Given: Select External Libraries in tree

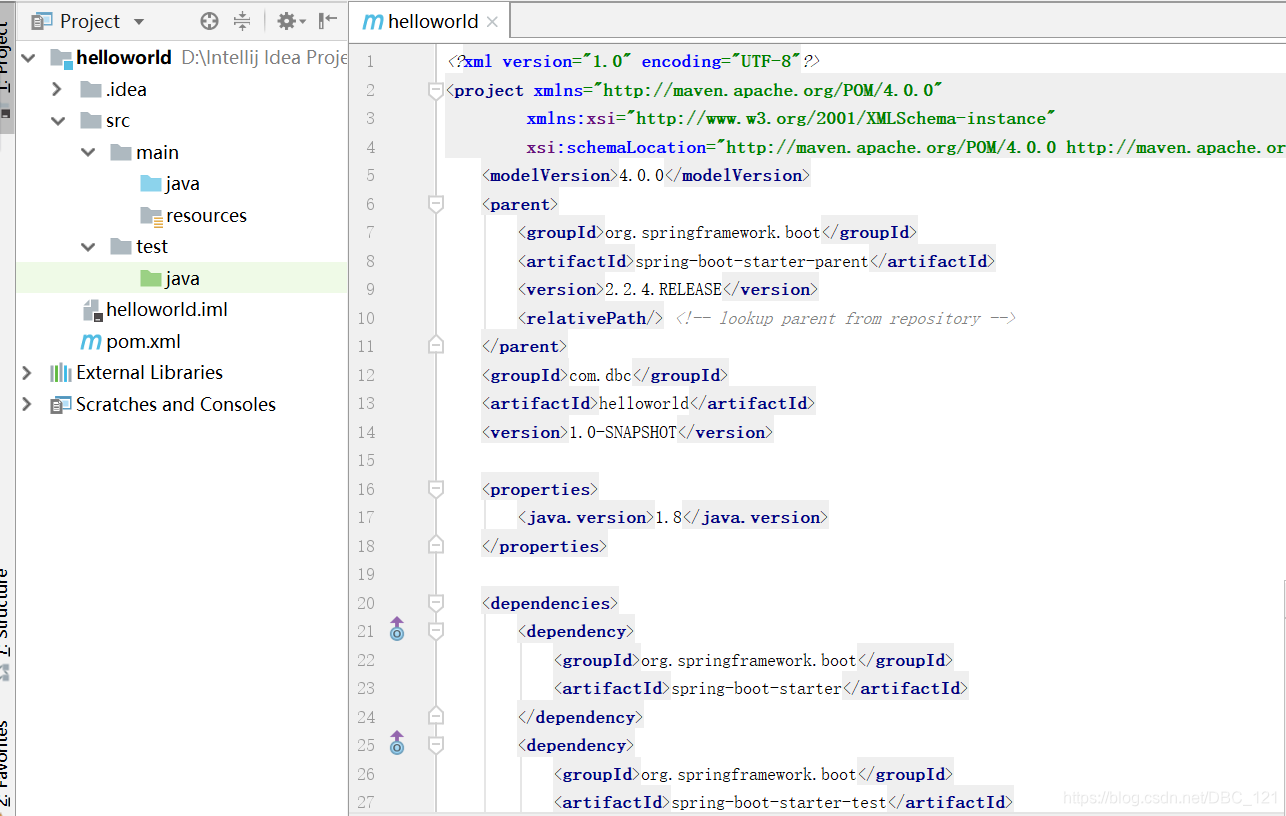Looking at the screenshot, I should (x=150, y=373).
